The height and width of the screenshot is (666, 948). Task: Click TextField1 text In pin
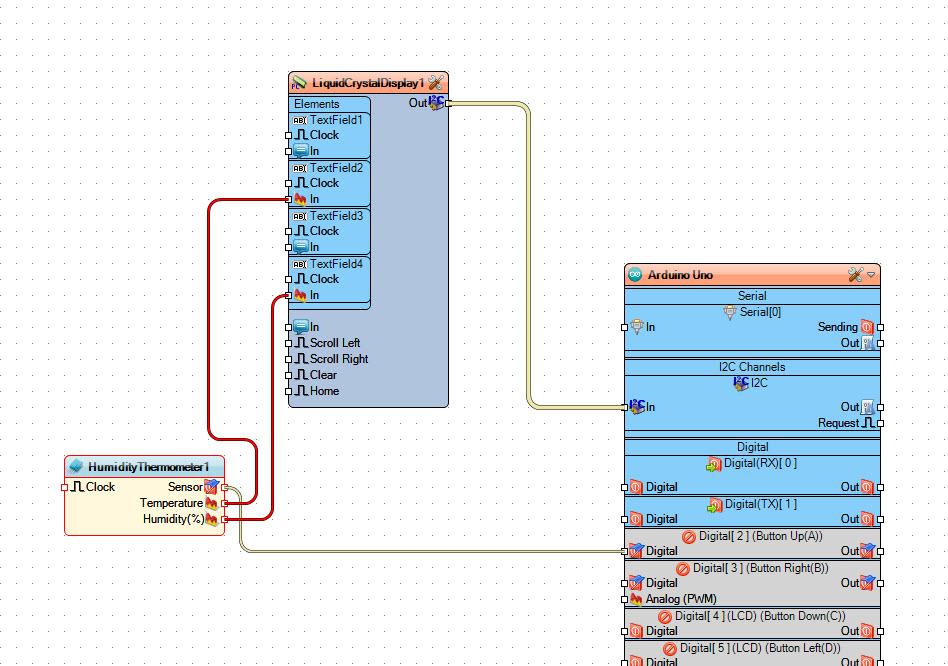coord(301,151)
